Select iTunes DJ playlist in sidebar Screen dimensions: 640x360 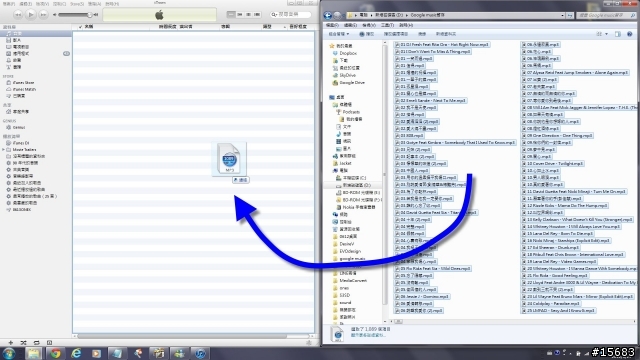(x=21, y=143)
